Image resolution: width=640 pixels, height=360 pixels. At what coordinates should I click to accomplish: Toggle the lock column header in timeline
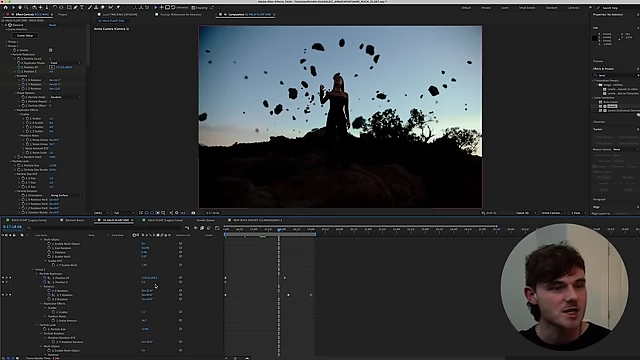coord(14,235)
